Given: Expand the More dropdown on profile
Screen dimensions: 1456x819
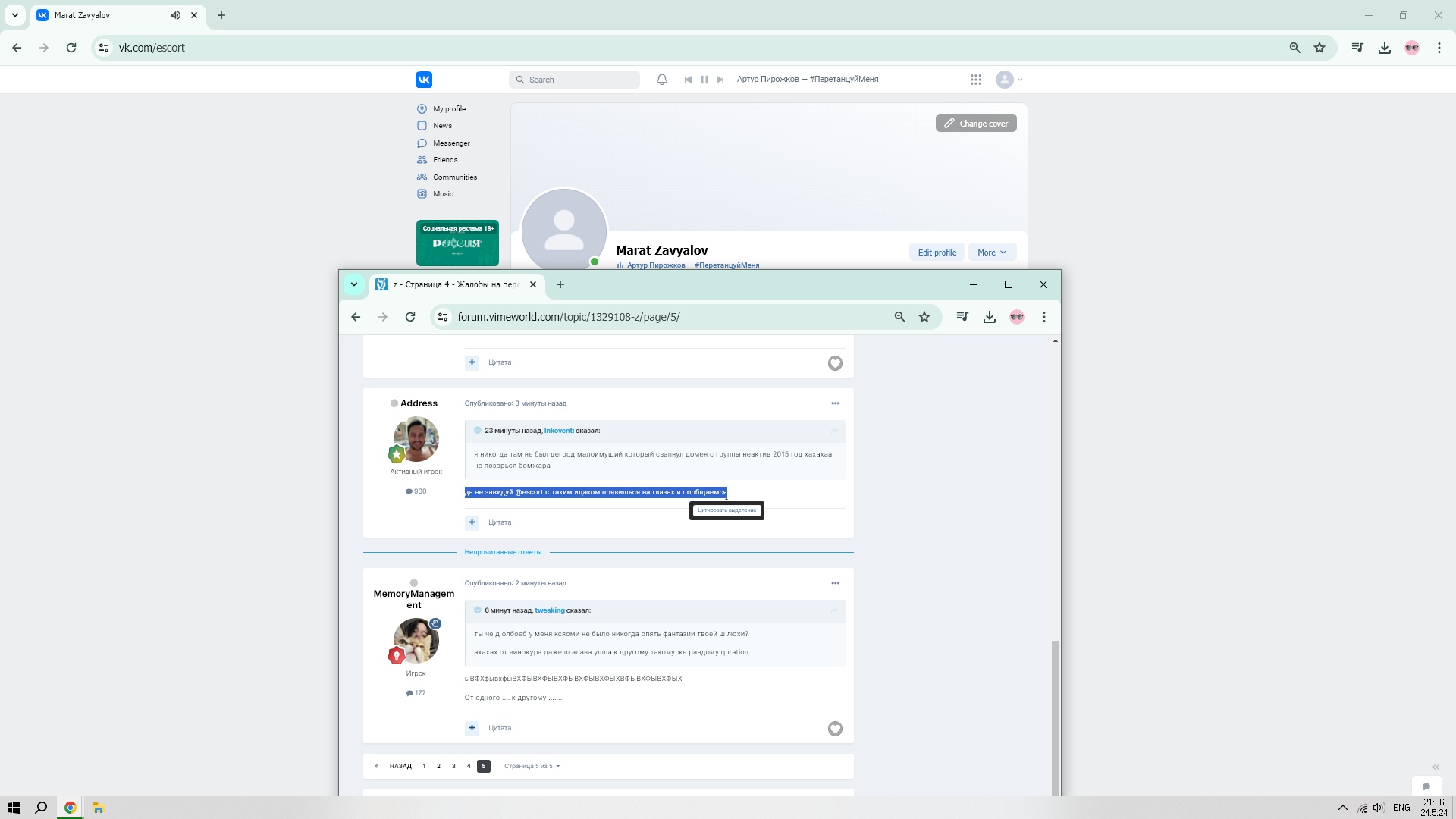Looking at the screenshot, I should pos(991,253).
